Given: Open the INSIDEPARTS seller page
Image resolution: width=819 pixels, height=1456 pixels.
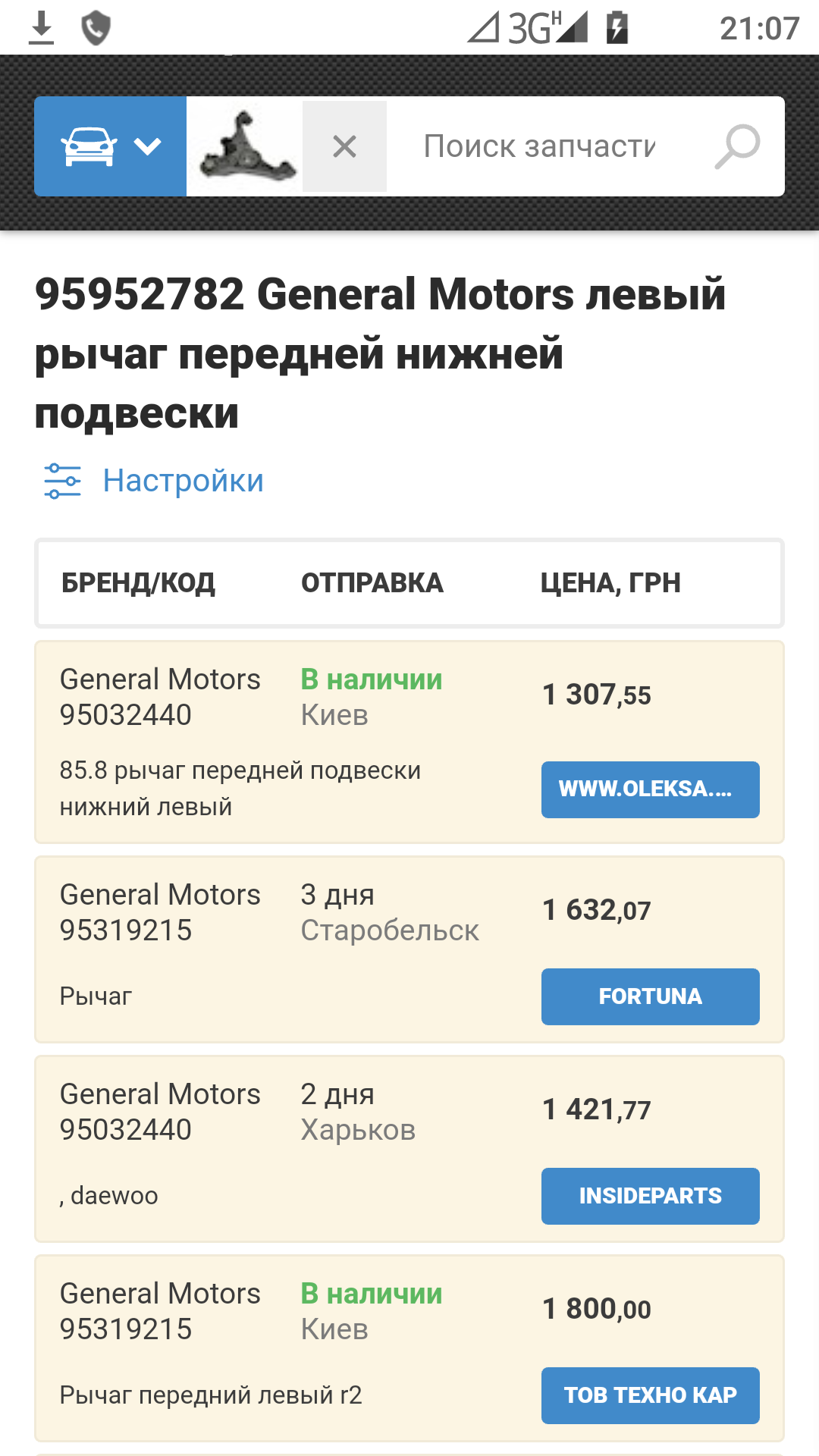Looking at the screenshot, I should point(649,1196).
